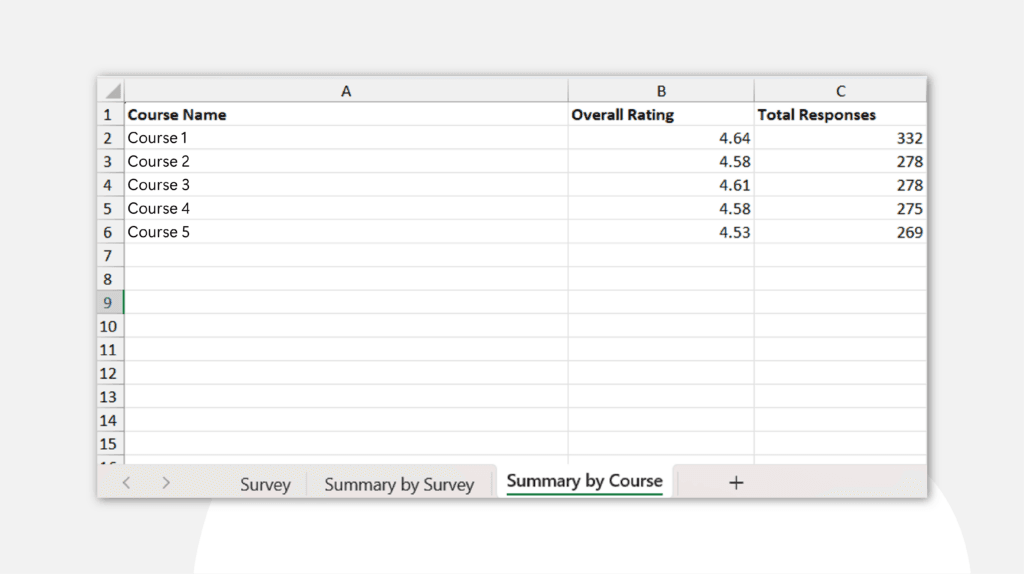The height and width of the screenshot is (574, 1024).
Task: Click Course 4's 4.58 rating cell
Action: [x=661, y=208]
